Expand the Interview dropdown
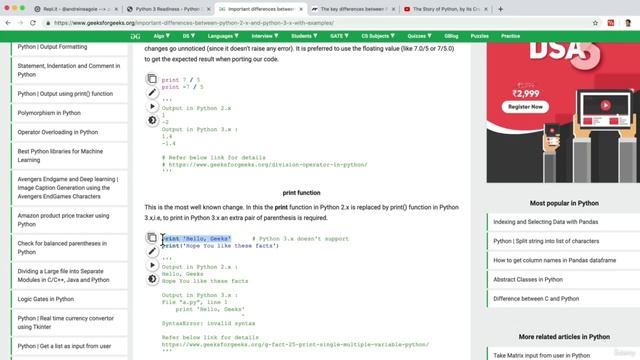The image size is (640, 360). (265, 36)
